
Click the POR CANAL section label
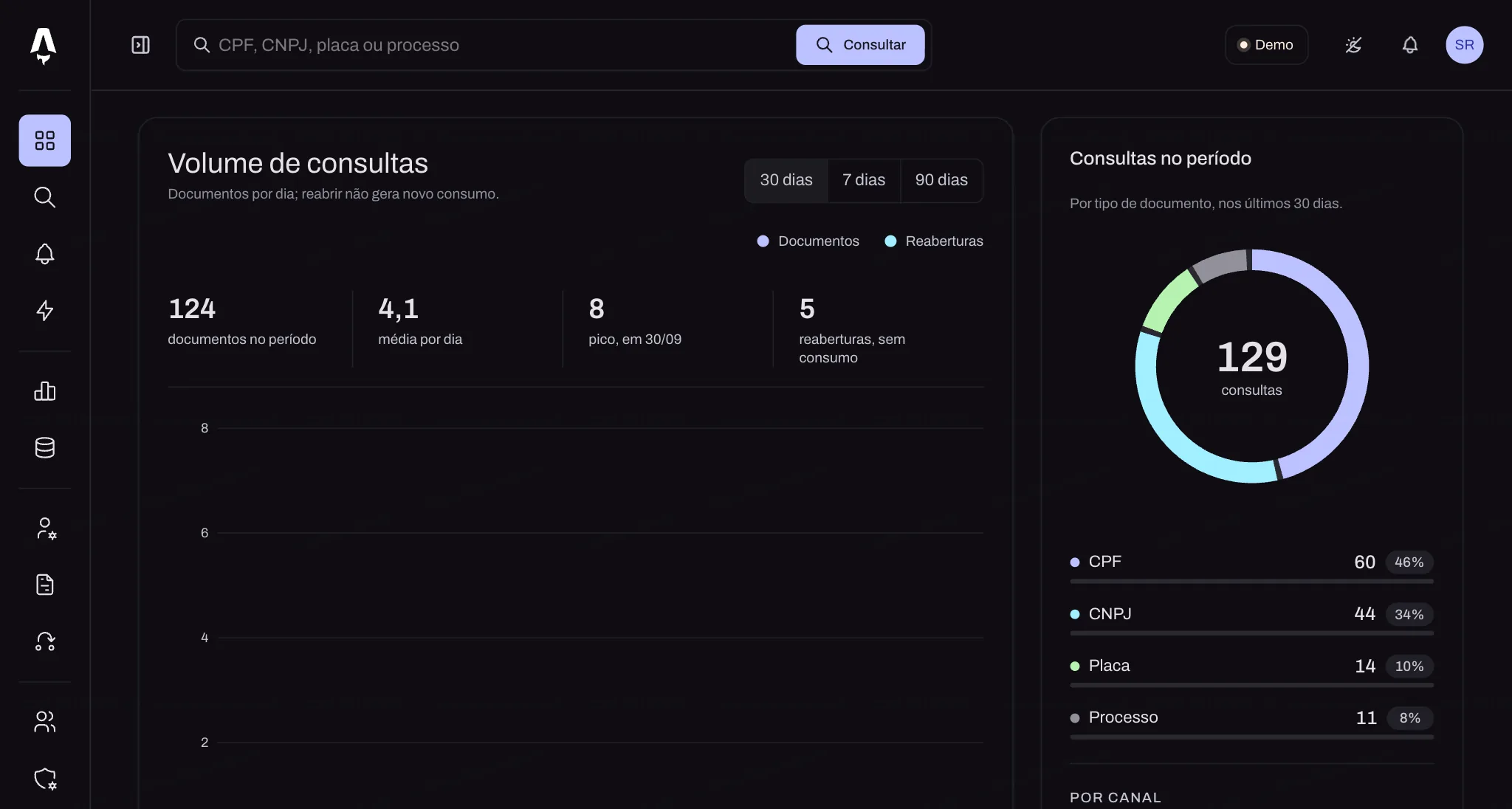(1116, 797)
